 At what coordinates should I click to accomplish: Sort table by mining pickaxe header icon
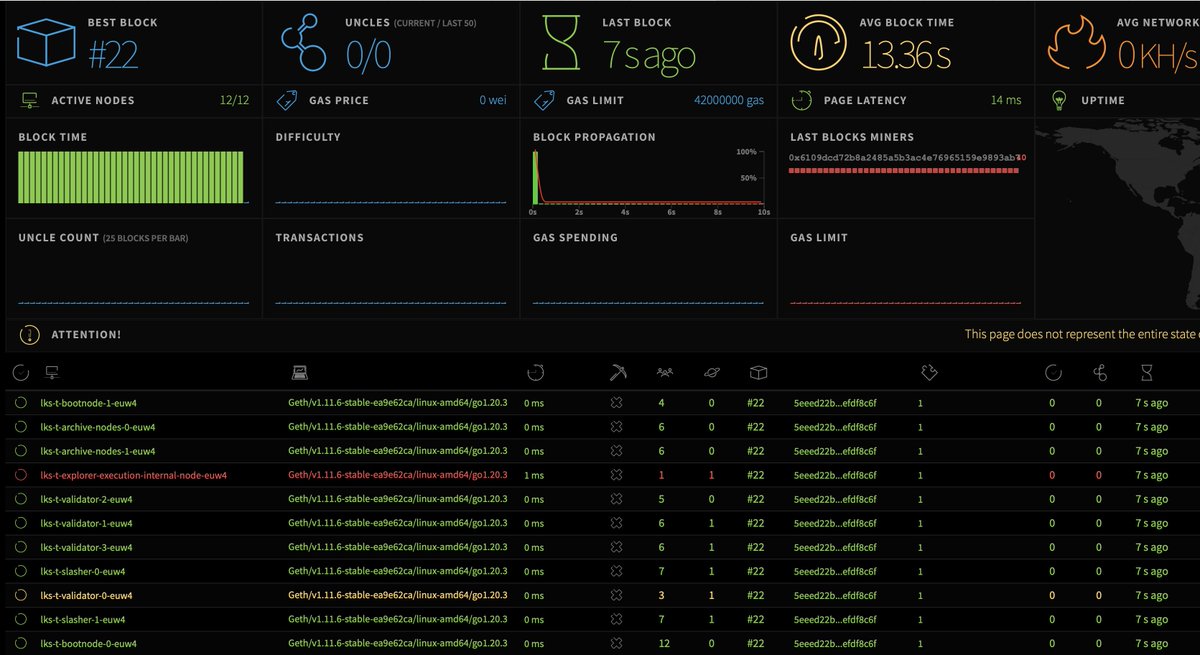pyautogui.click(x=617, y=373)
